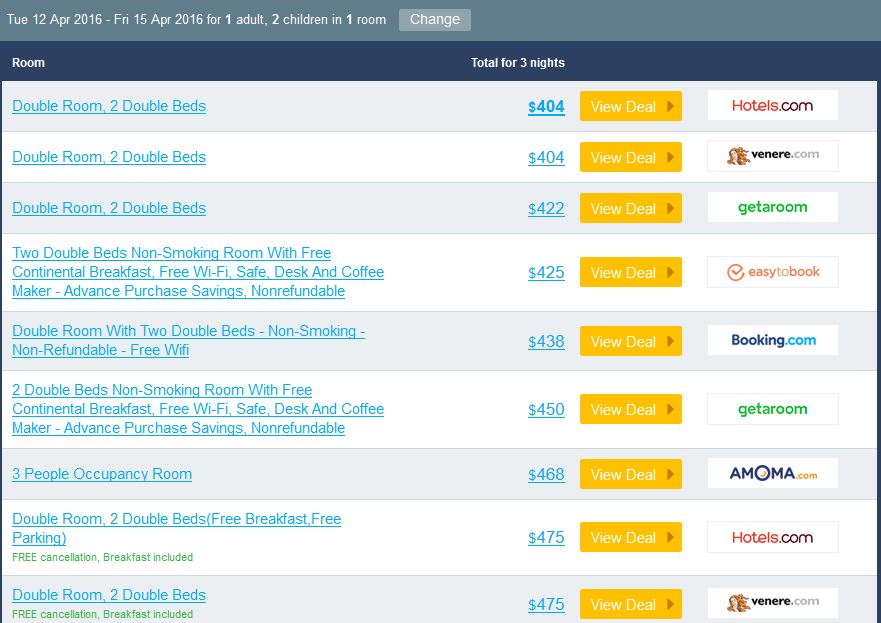Click the $450 price link

[x=546, y=409]
